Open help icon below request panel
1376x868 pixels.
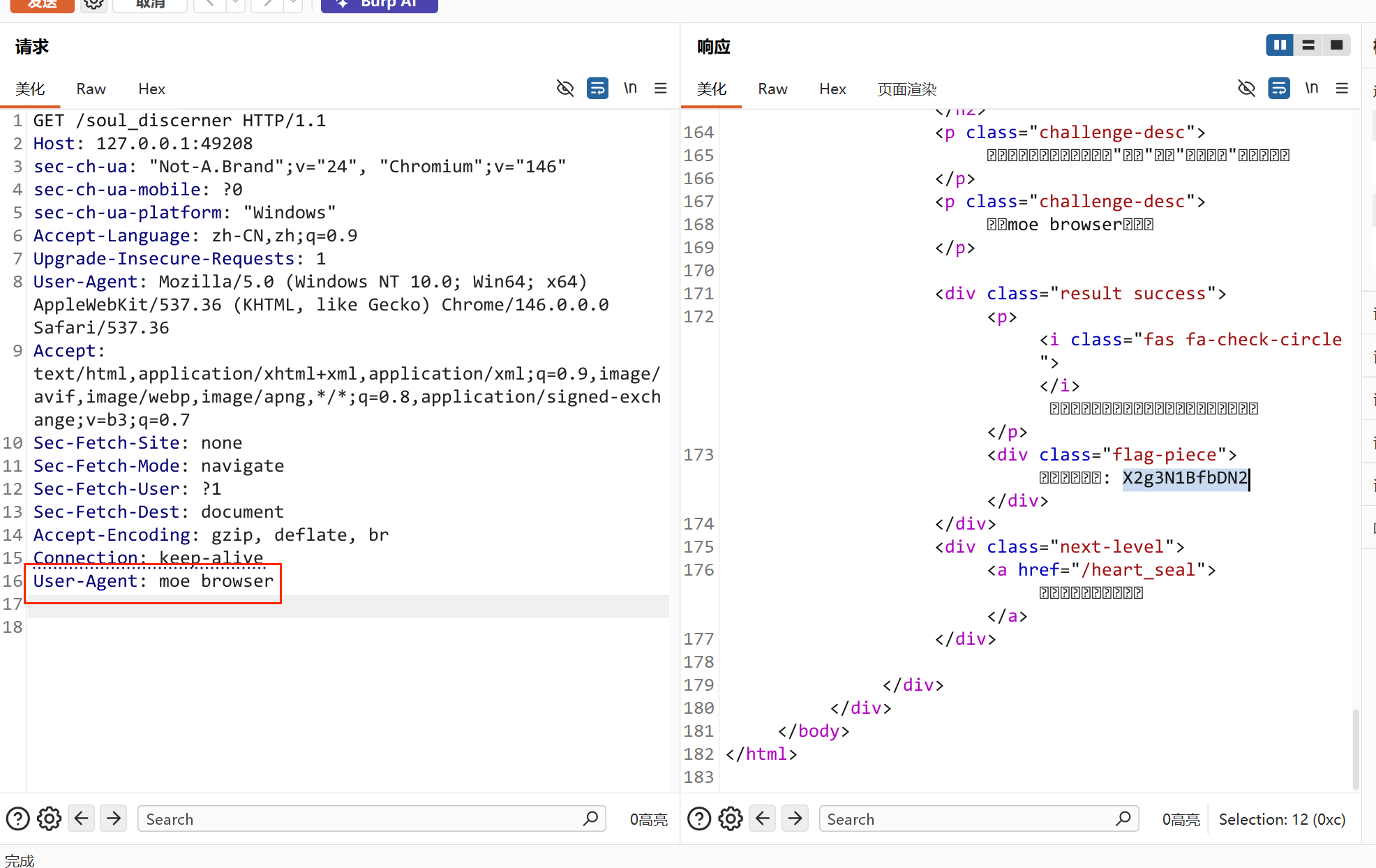click(x=18, y=818)
